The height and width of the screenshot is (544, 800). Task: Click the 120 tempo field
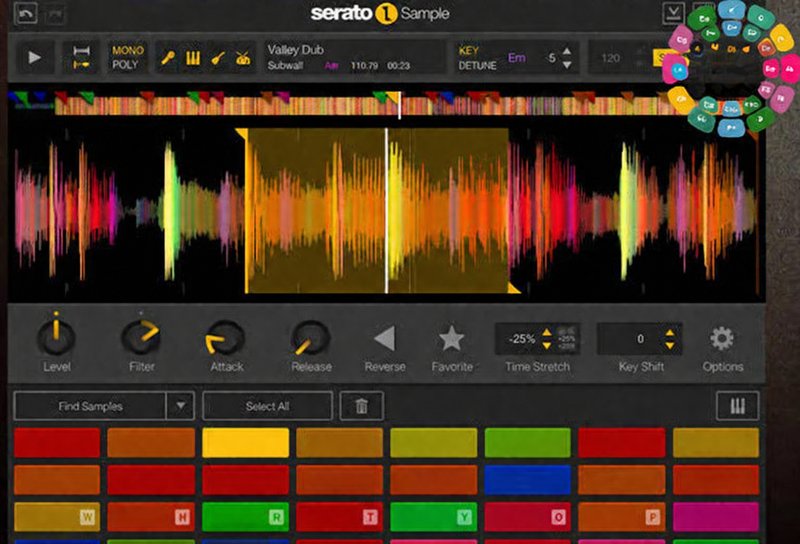coord(610,58)
